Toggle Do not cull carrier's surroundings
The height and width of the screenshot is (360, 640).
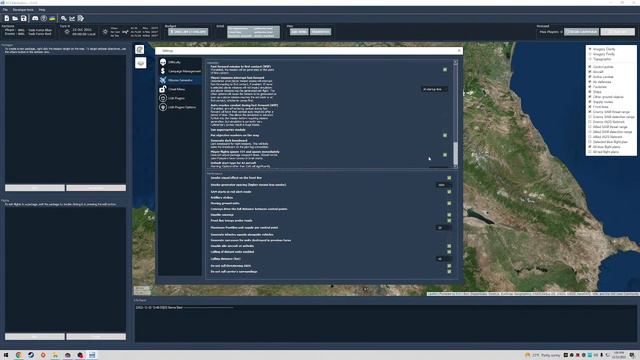449,271
